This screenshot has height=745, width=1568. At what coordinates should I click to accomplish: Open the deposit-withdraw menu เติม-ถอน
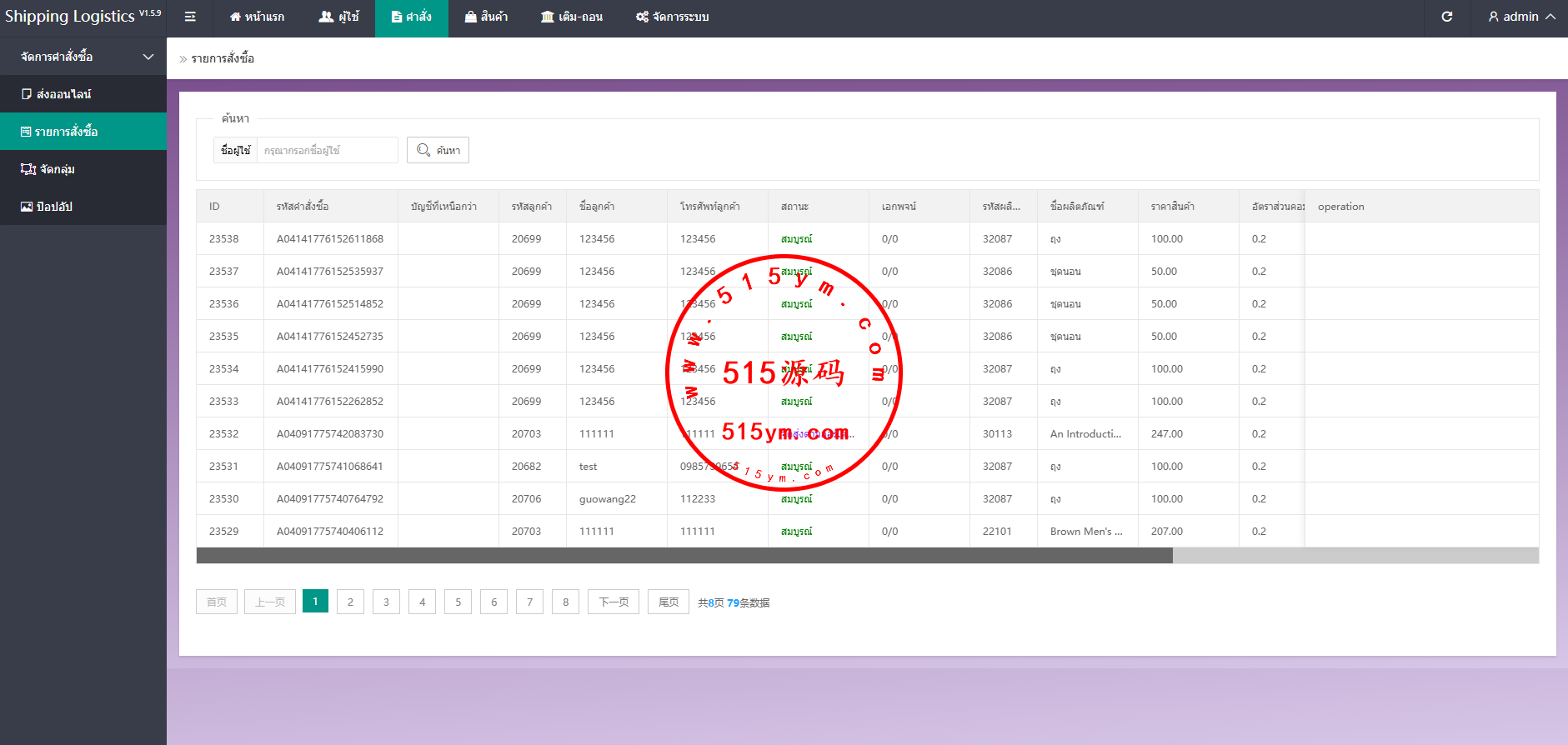572,17
